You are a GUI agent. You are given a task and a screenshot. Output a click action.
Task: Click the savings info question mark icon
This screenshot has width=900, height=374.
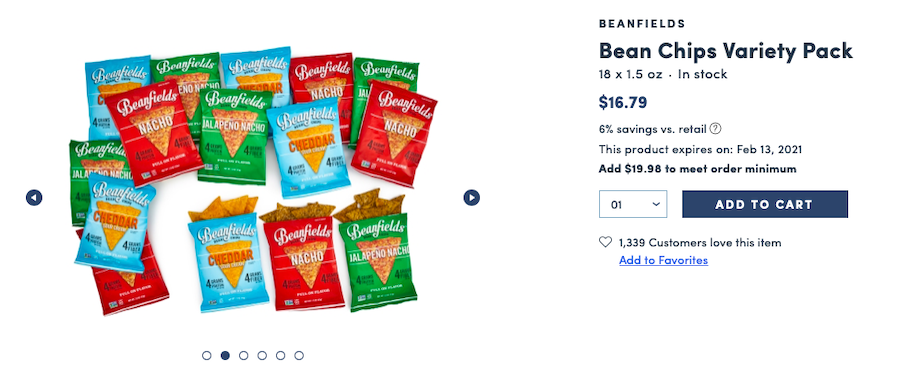pyautogui.click(x=715, y=128)
